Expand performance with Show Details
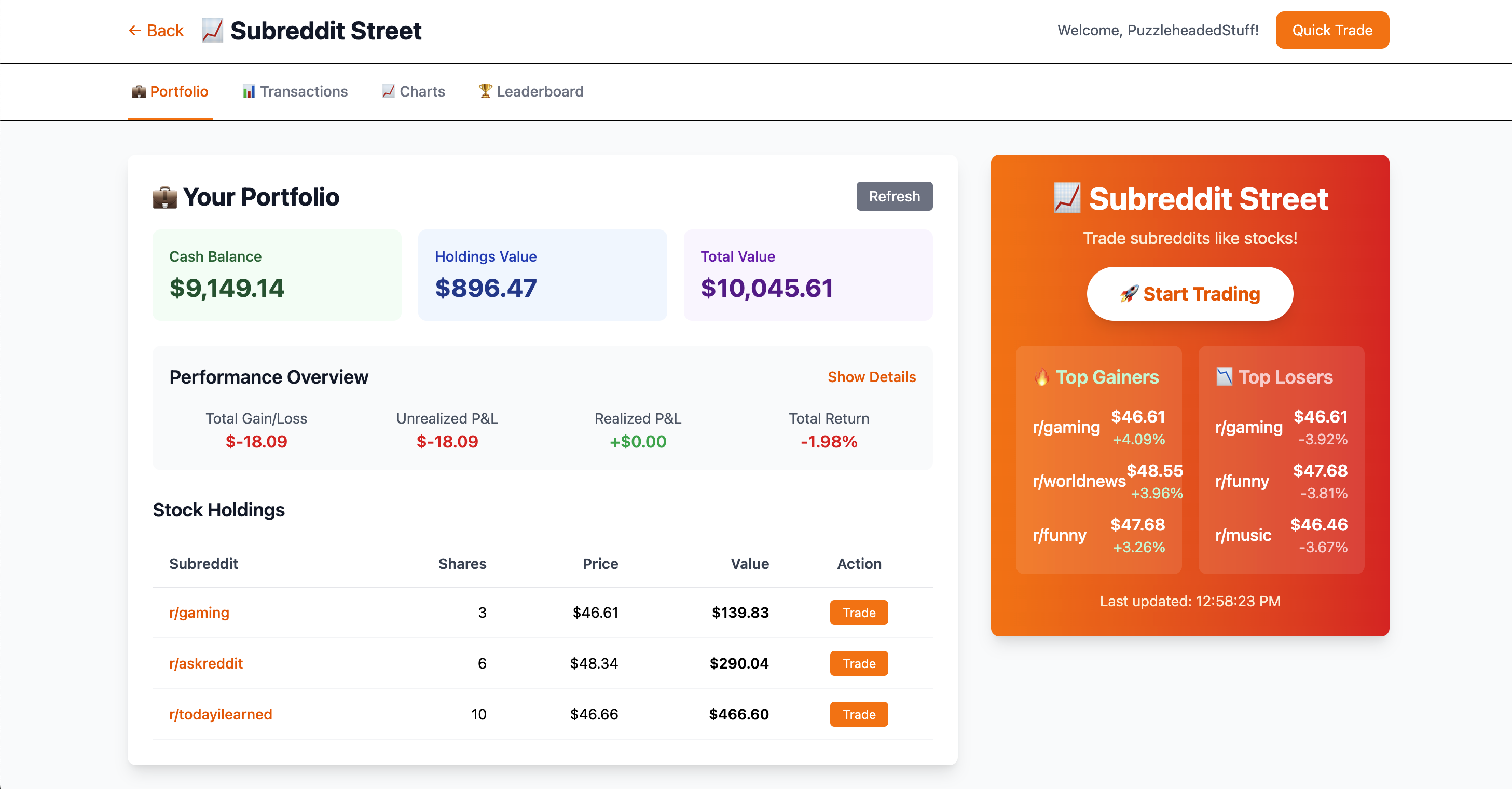This screenshot has width=1512, height=789. pos(871,377)
